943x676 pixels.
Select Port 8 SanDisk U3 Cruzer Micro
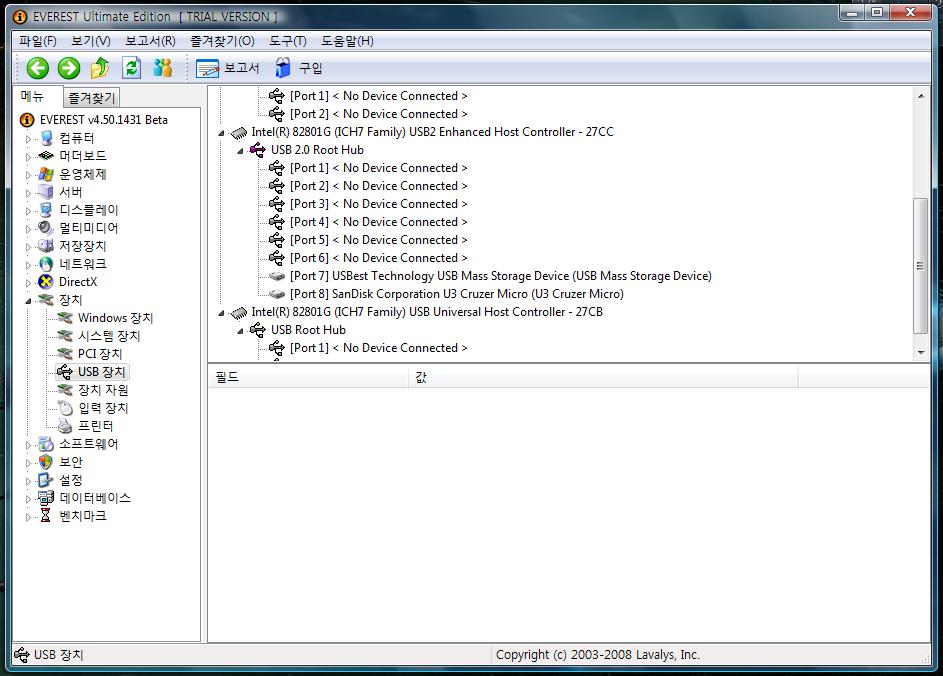pyautogui.click(x=456, y=293)
